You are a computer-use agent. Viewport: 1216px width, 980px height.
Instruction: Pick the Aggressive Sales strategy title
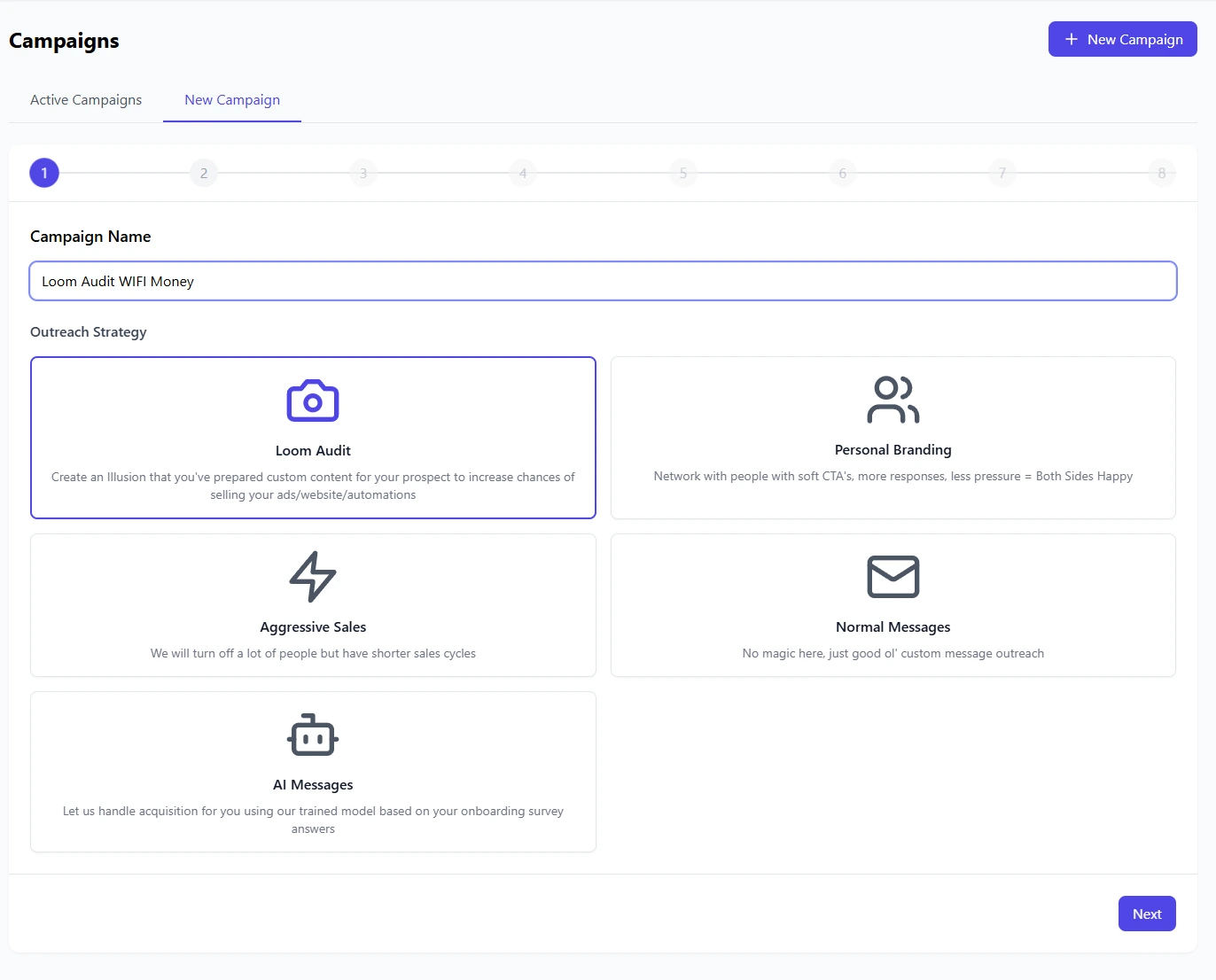pos(313,626)
